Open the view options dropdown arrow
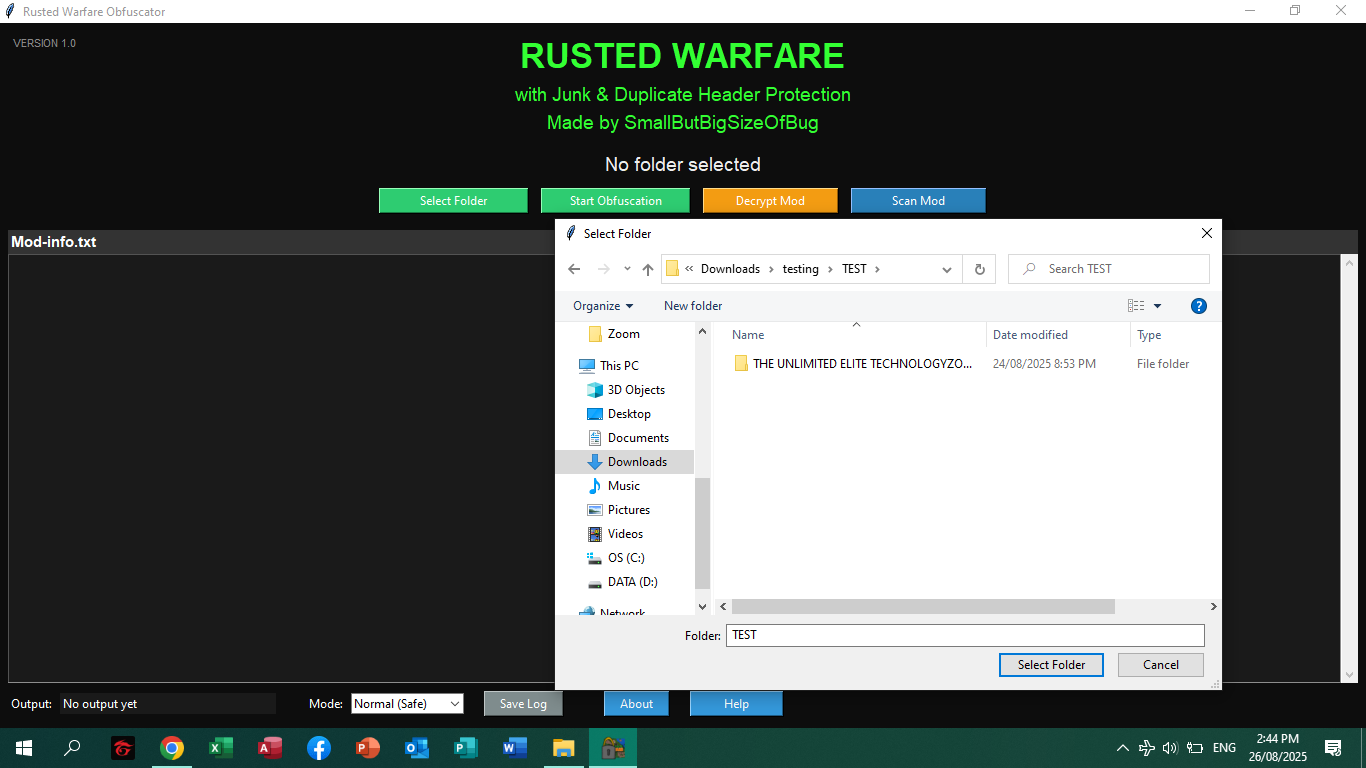The height and width of the screenshot is (768, 1366). coord(1158,306)
